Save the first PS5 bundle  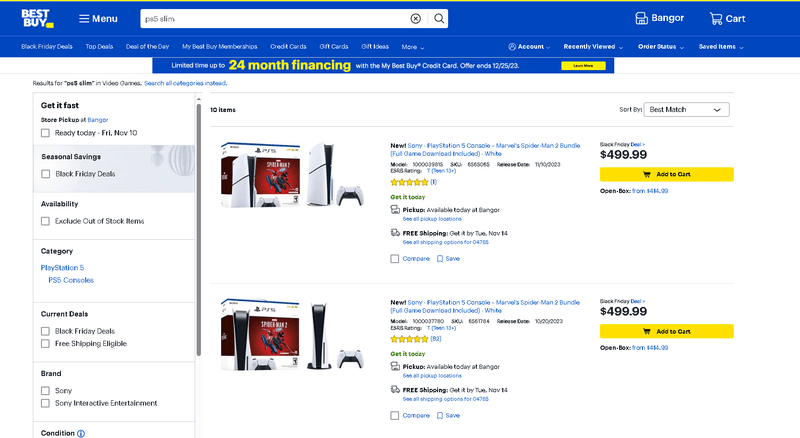448,258
